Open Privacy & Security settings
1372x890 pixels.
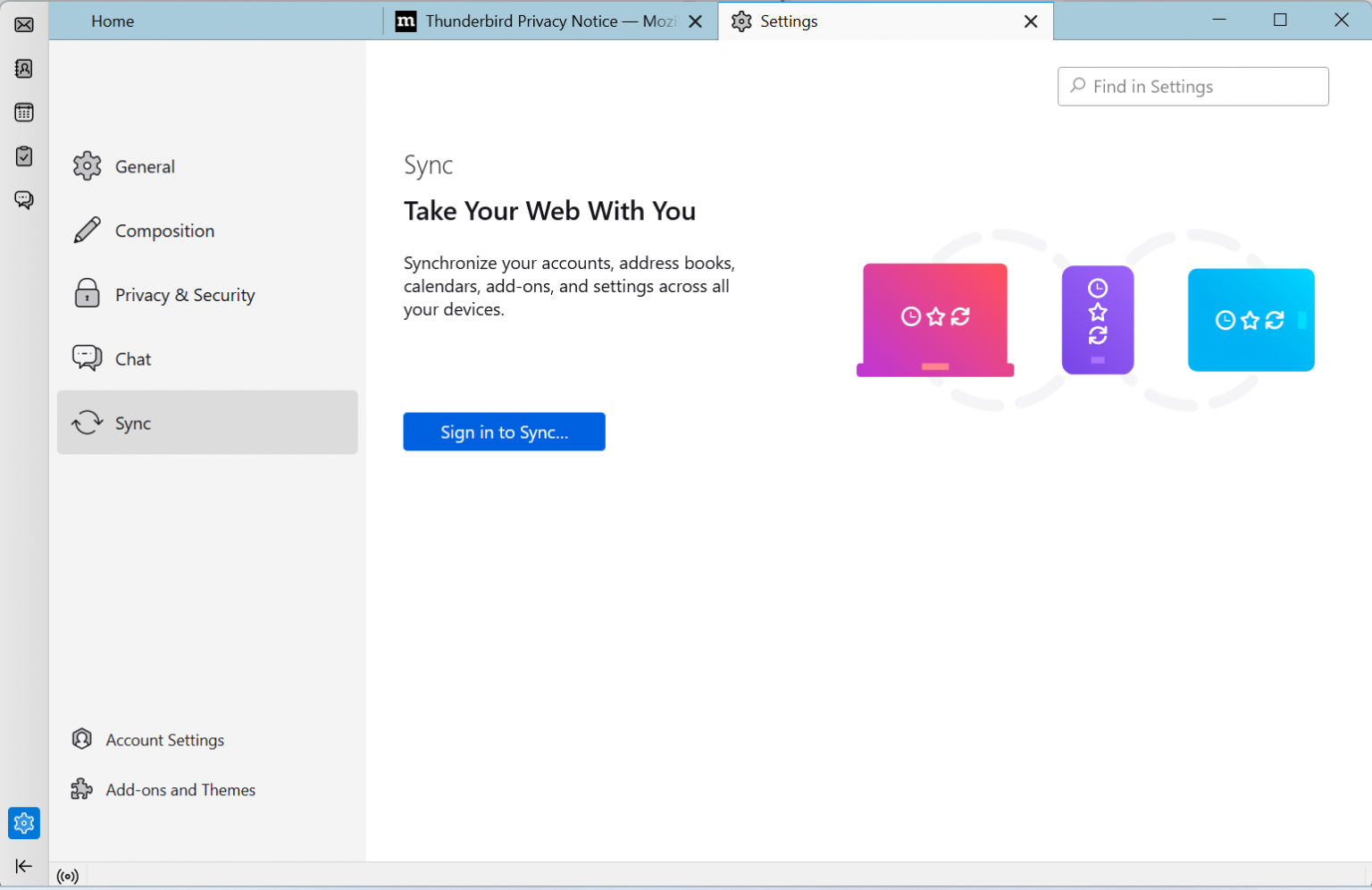coord(185,294)
